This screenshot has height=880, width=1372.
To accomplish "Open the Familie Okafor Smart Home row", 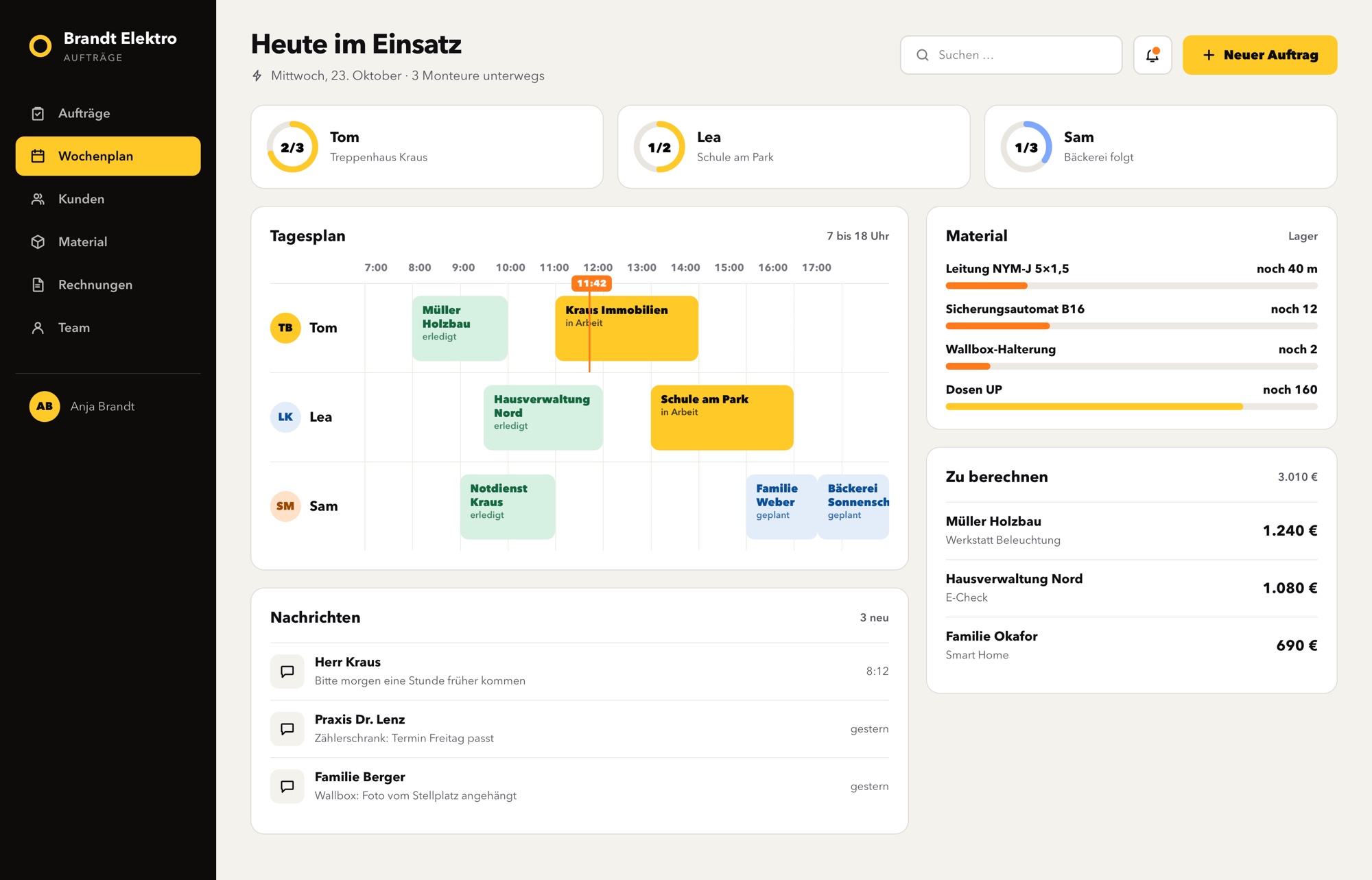I will point(1132,645).
